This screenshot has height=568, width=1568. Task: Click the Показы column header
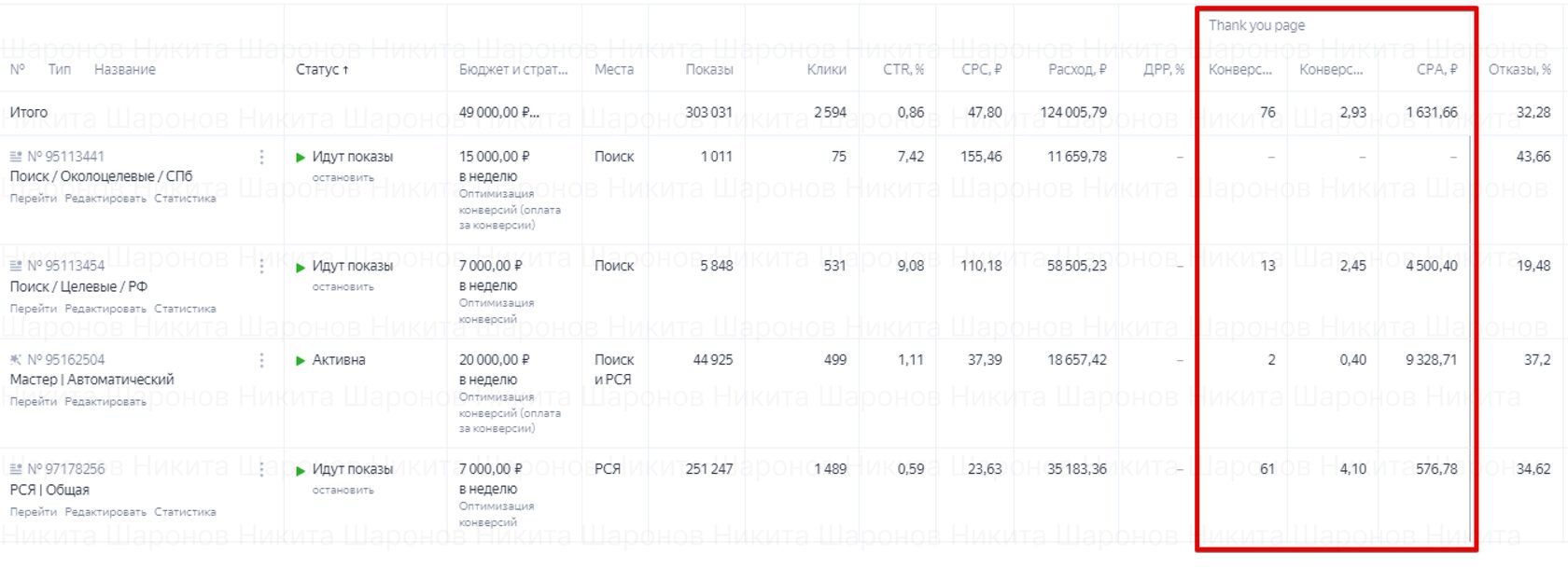708,70
